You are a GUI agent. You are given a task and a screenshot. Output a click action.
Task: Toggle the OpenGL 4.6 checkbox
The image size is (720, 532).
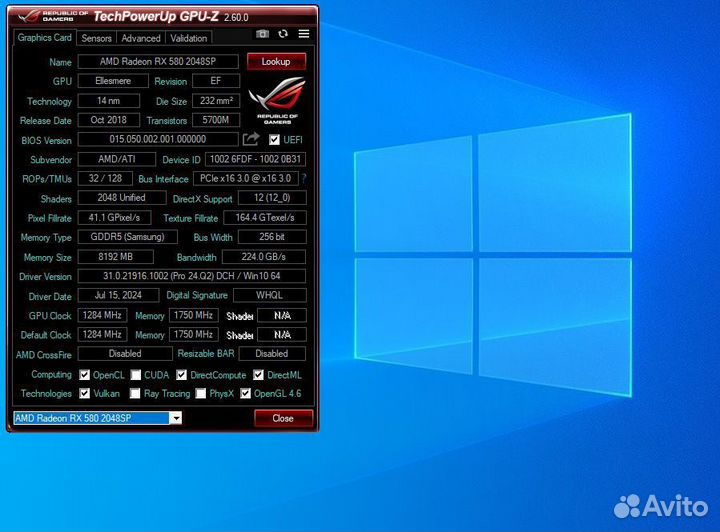click(246, 393)
